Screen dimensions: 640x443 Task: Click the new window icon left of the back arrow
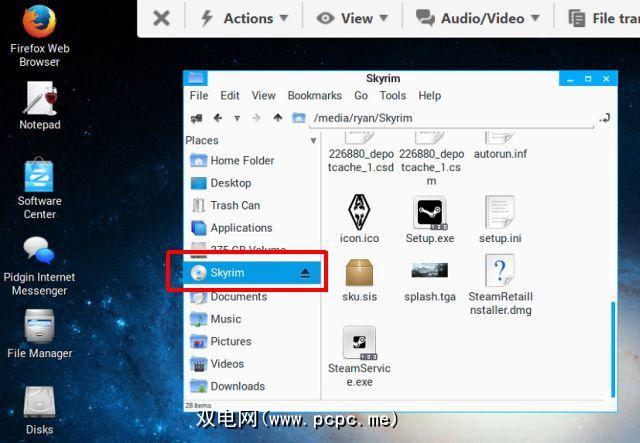196,118
